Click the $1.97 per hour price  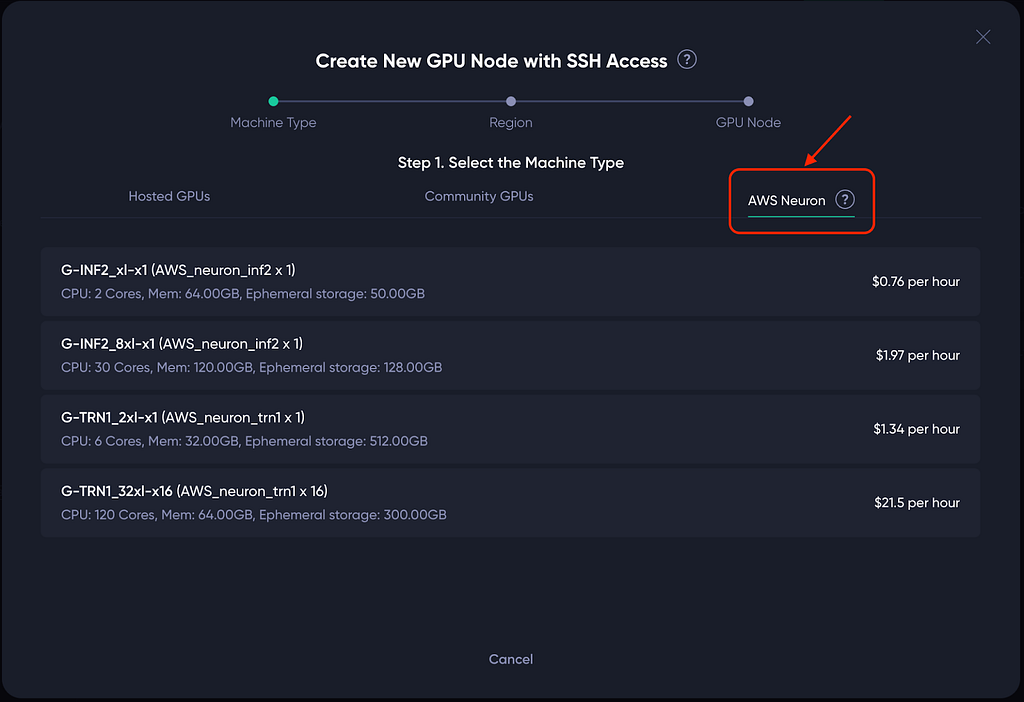(918, 355)
